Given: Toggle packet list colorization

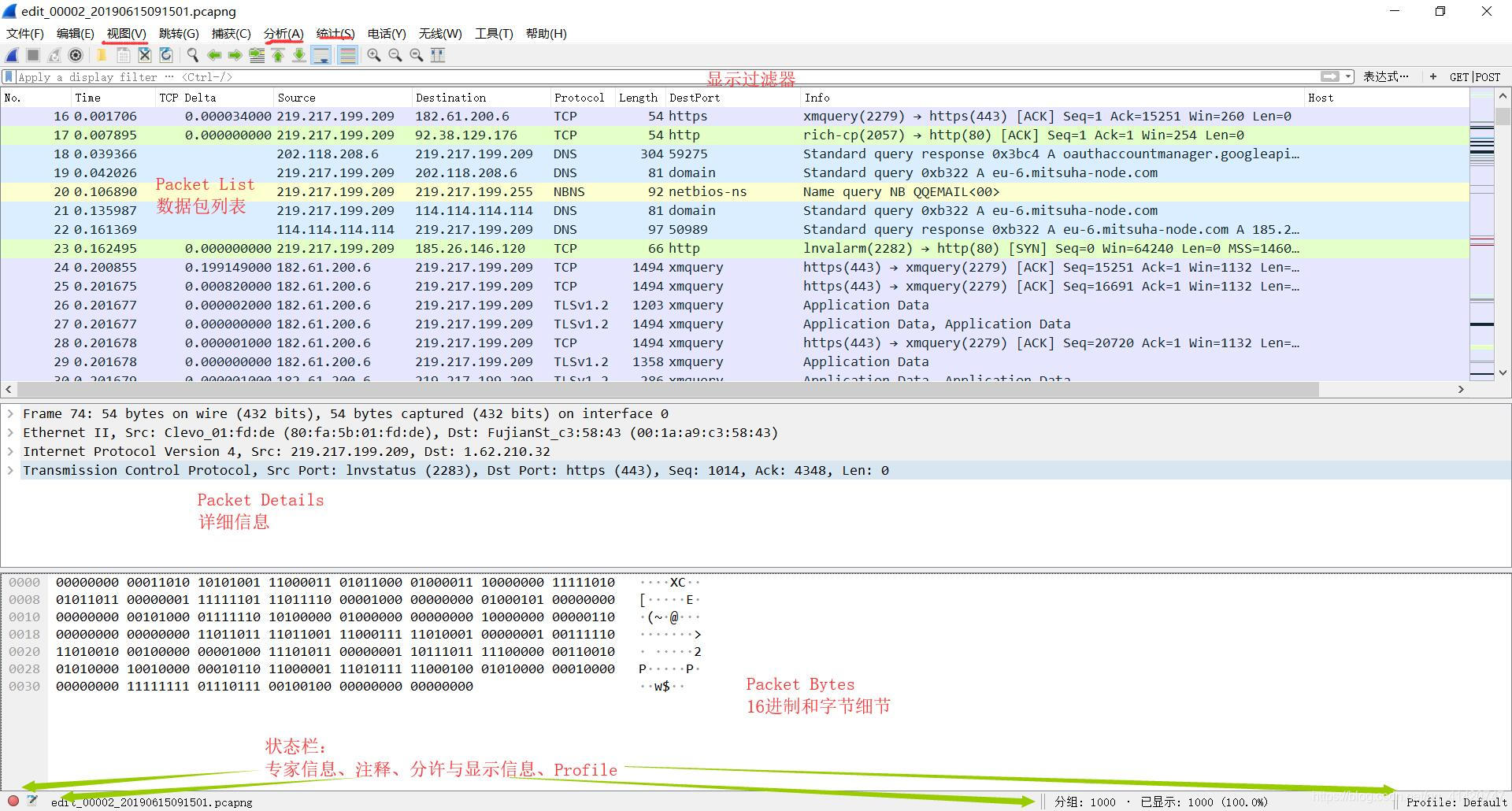Looking at the screenshot, I should click(x=346, y=55).
